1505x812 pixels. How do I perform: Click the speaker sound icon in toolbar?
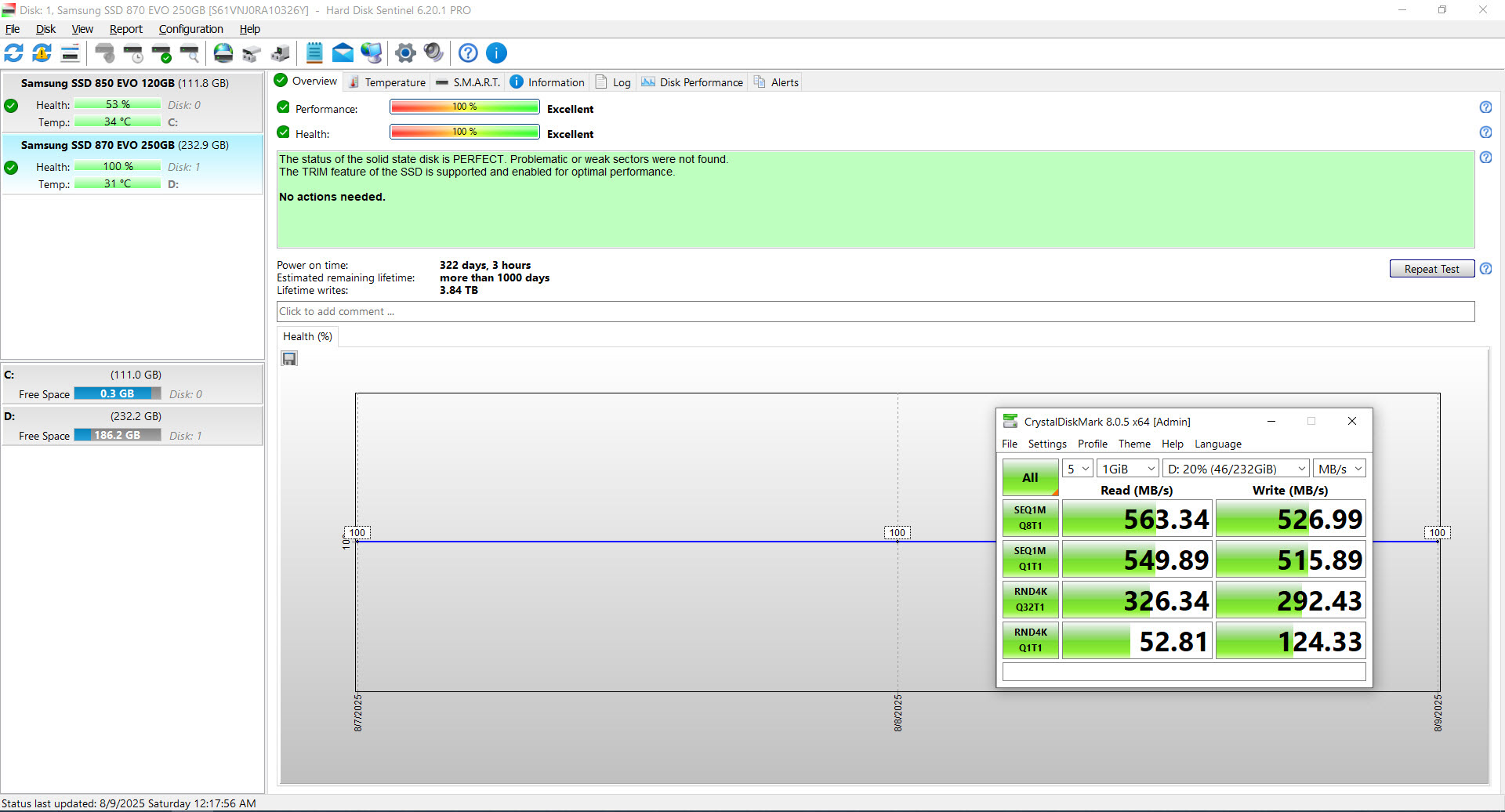click(x=433, y=53)
